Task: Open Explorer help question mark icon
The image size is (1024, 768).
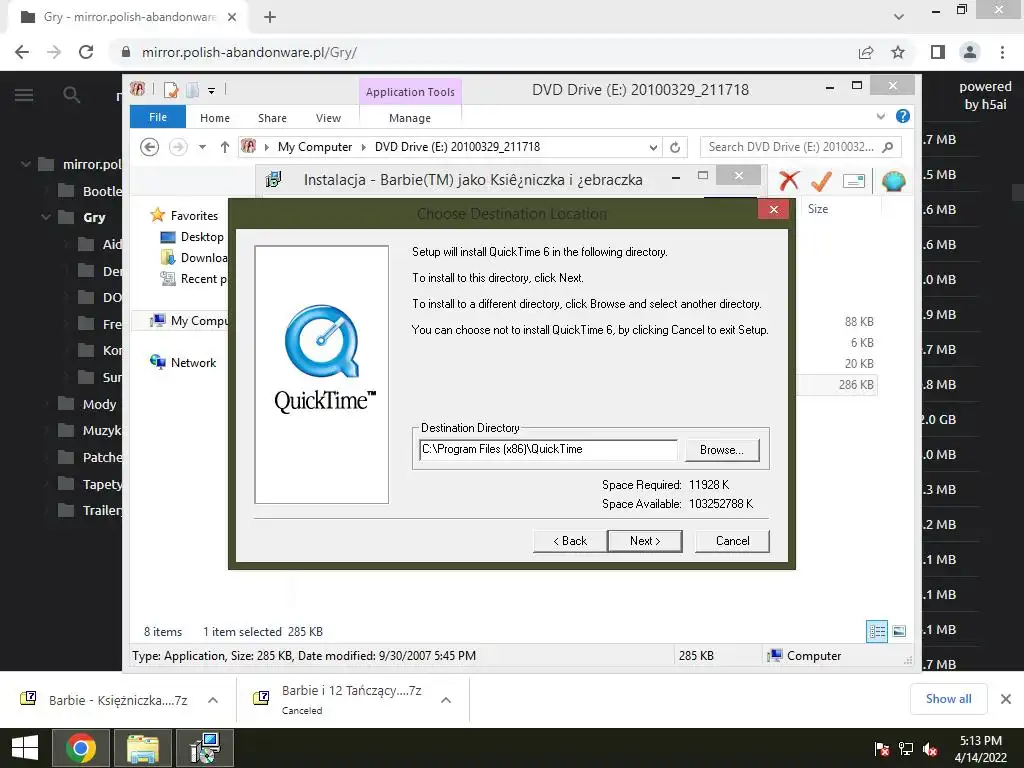Action: (x=903, y=116)
